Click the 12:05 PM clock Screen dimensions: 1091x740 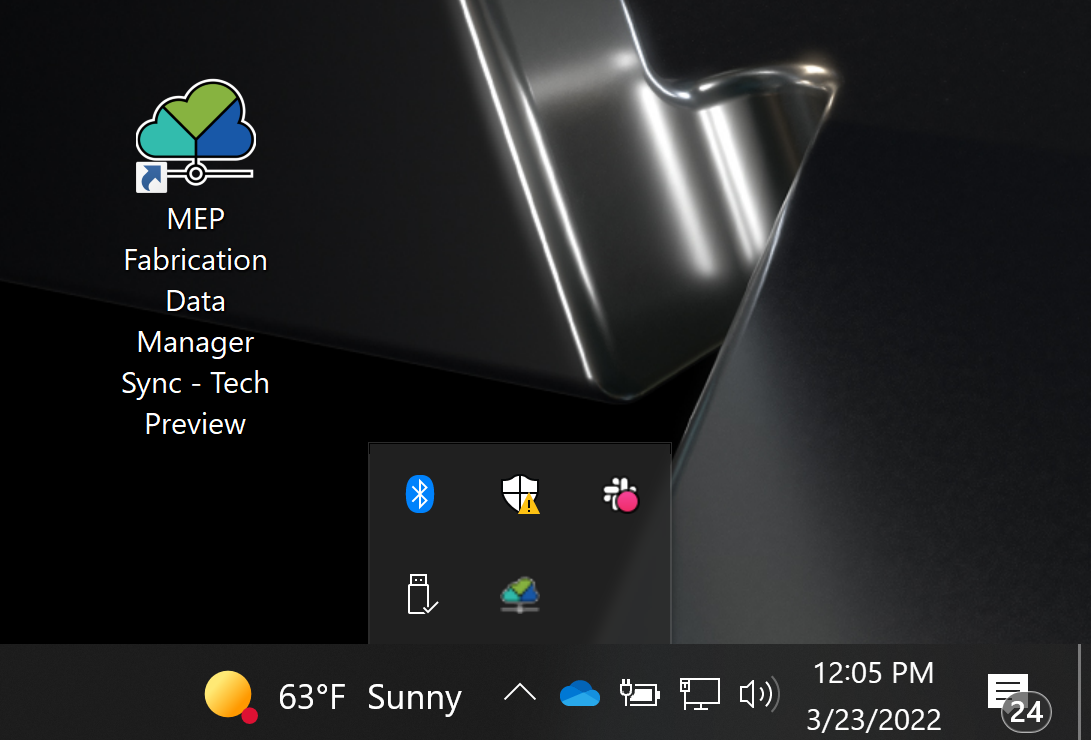[x=873, y=673]
